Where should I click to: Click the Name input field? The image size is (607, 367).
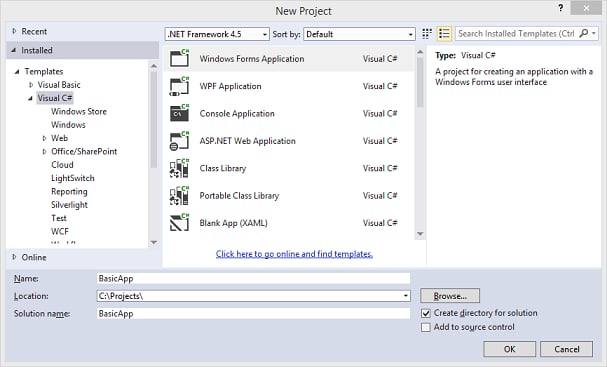point(254,278)
